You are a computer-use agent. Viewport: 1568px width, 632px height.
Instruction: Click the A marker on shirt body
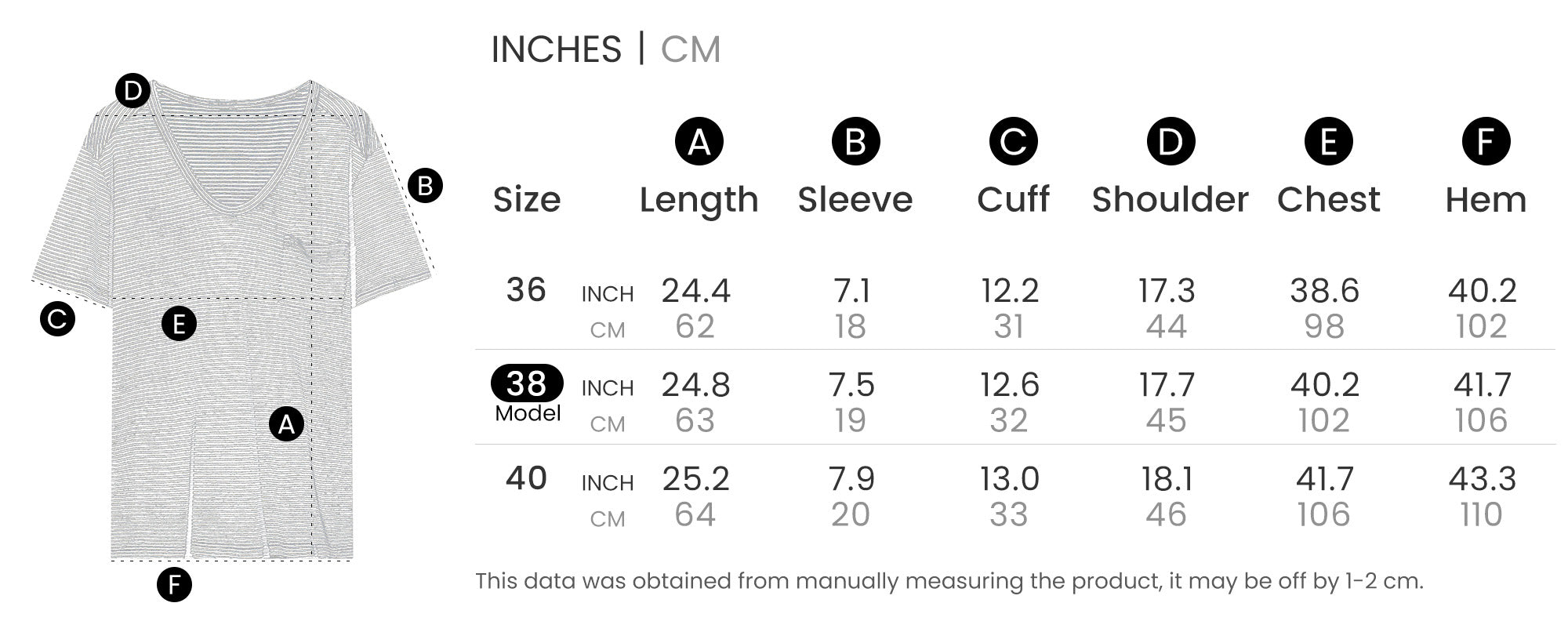tap(286, 424)
